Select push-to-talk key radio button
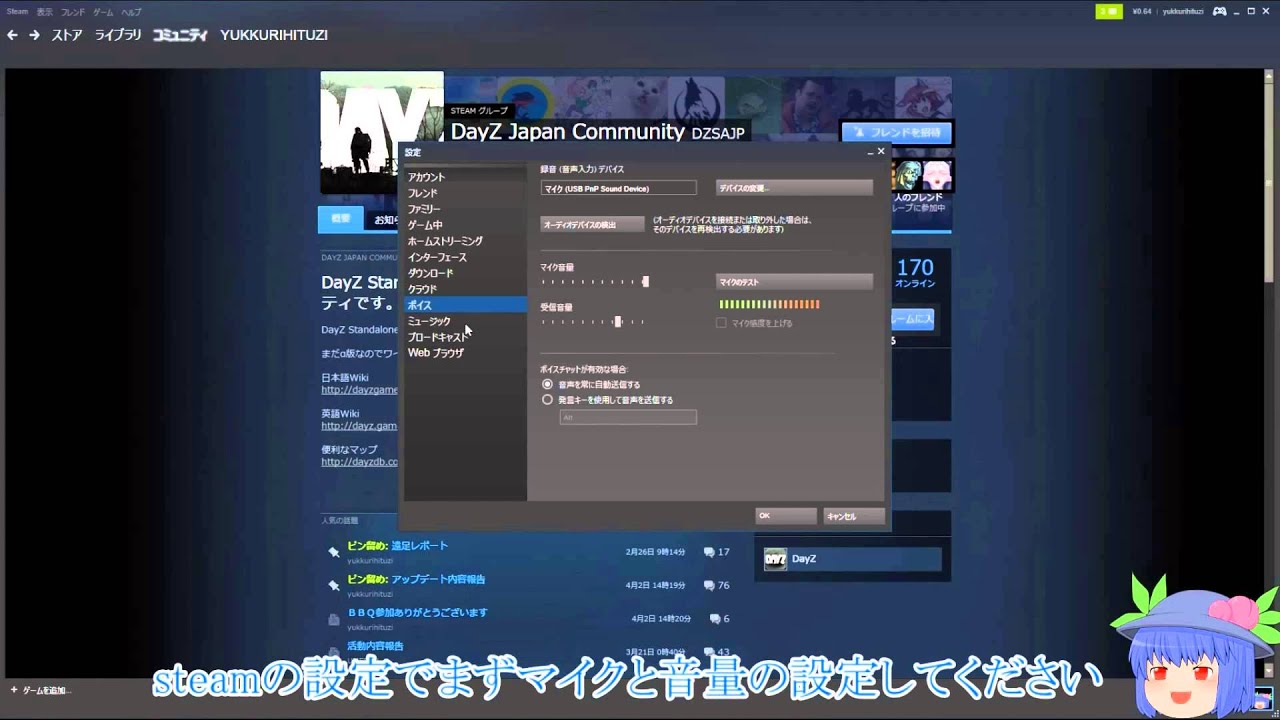Screen dimensions: 1280x720 click(547, 399)
